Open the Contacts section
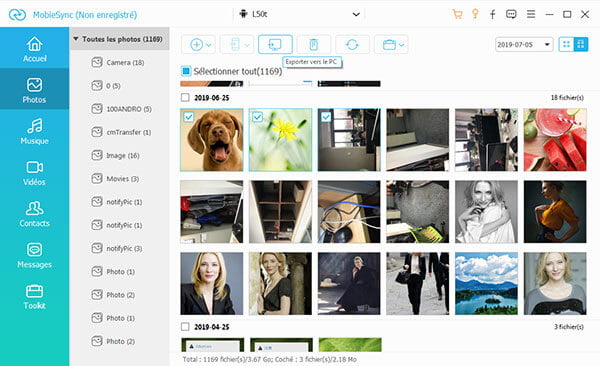 (34, 214)
